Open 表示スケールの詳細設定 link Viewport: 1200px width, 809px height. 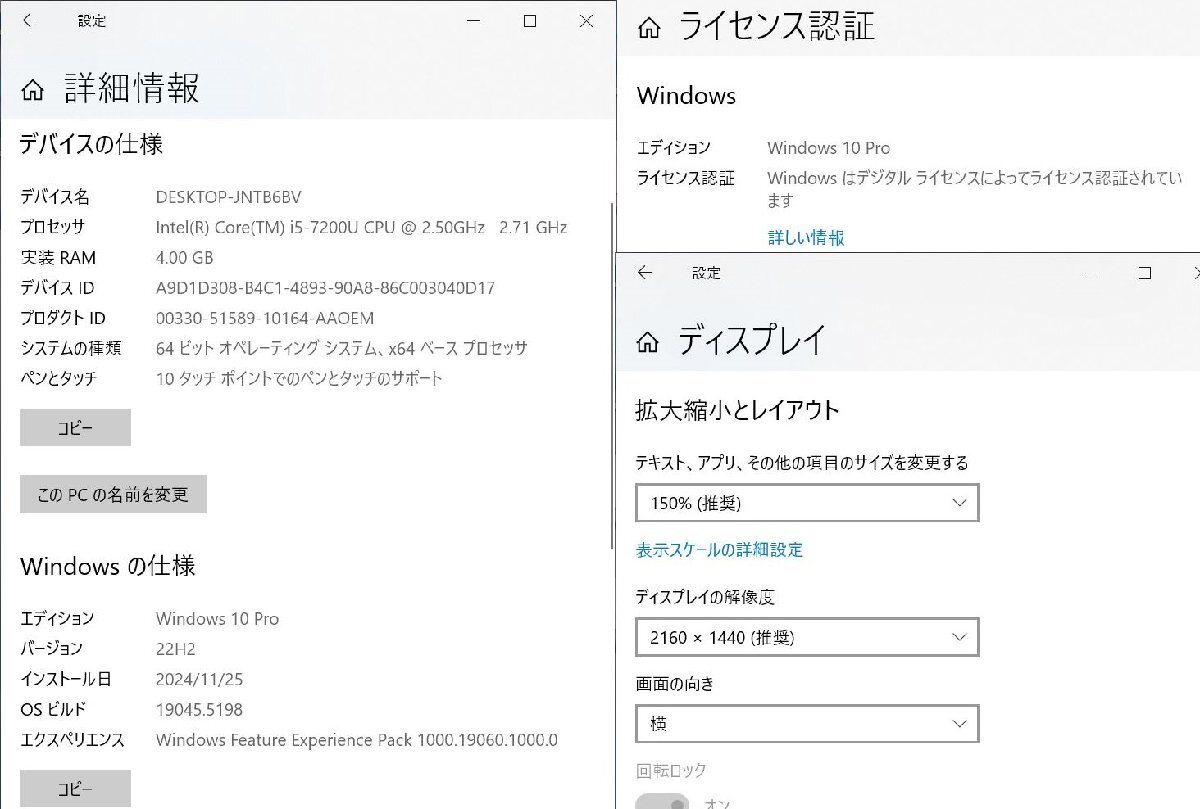pyautogui.click(x=719, y=550)
